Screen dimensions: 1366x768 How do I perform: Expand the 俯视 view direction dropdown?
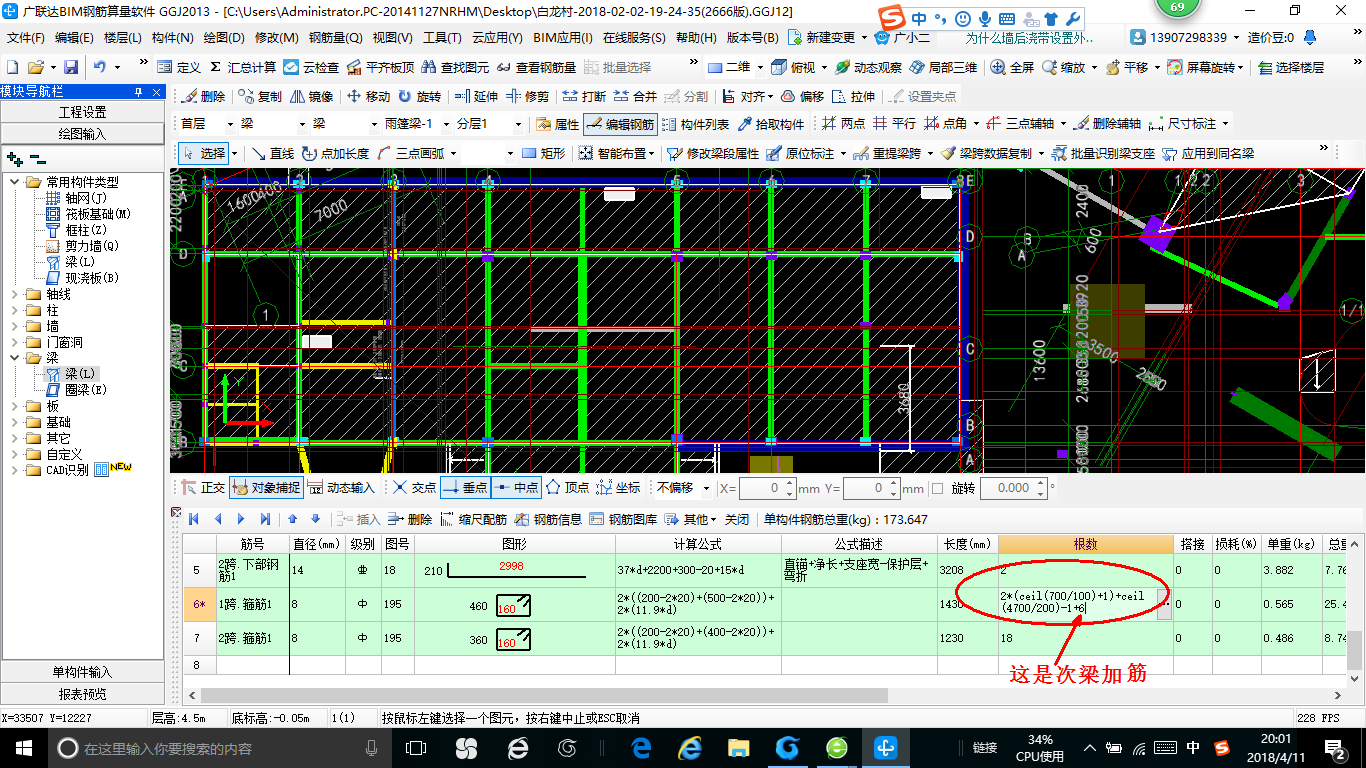click(x=824, y=67)
